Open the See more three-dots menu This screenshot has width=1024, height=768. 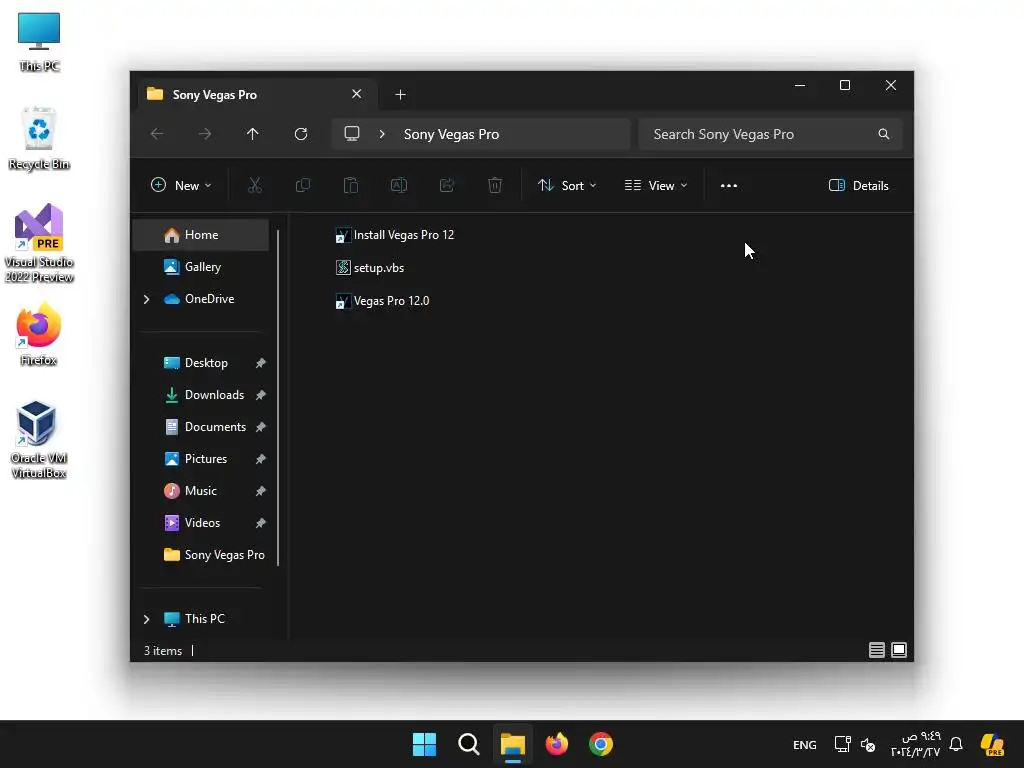[729, 185]
